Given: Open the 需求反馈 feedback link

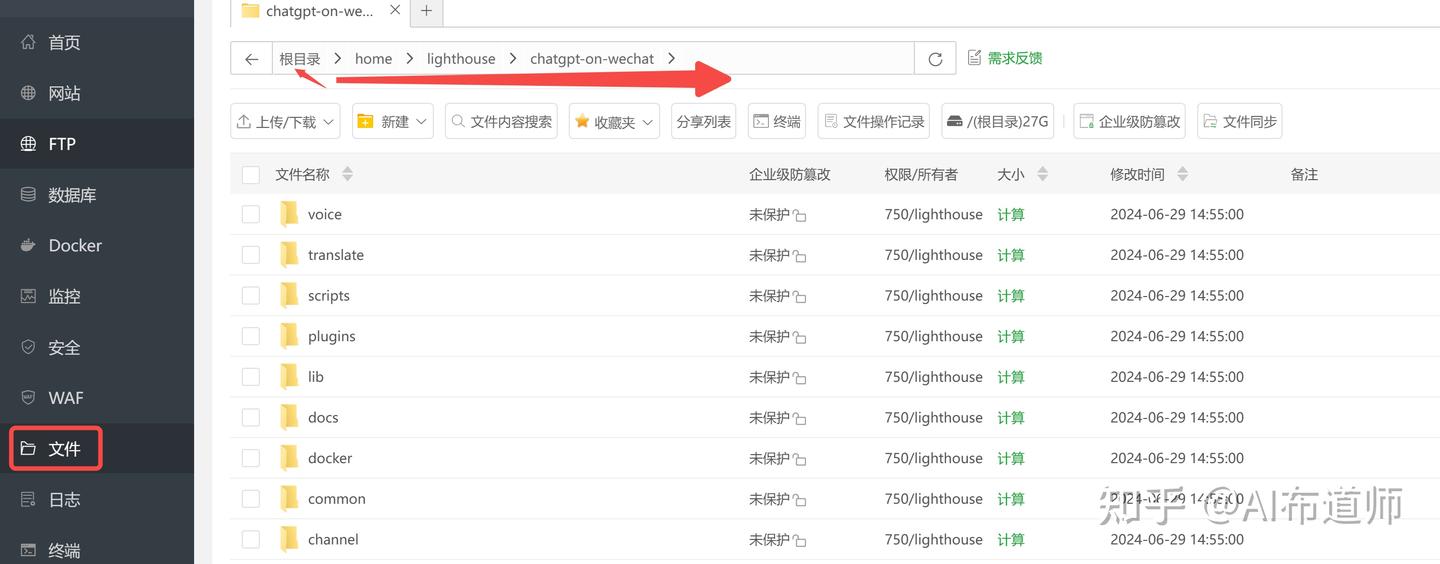Looking at the screenshot, I should [x=1005, y=58].
